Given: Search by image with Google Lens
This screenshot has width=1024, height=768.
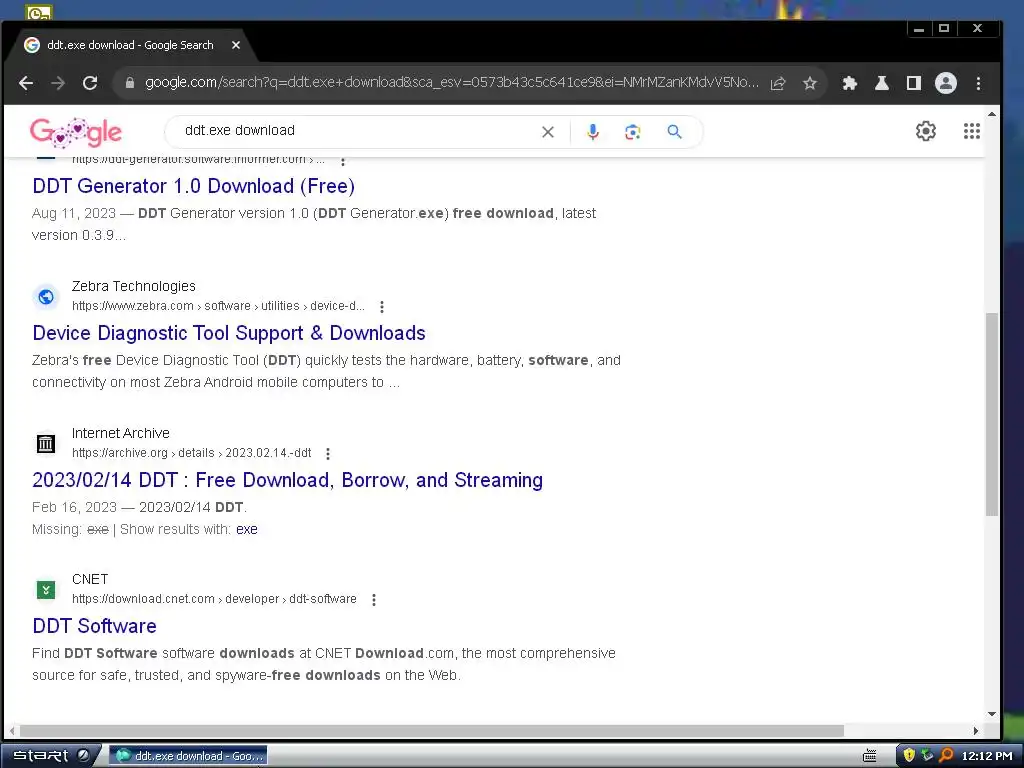Looking at the screenshot, I should [x=632, y=132].
